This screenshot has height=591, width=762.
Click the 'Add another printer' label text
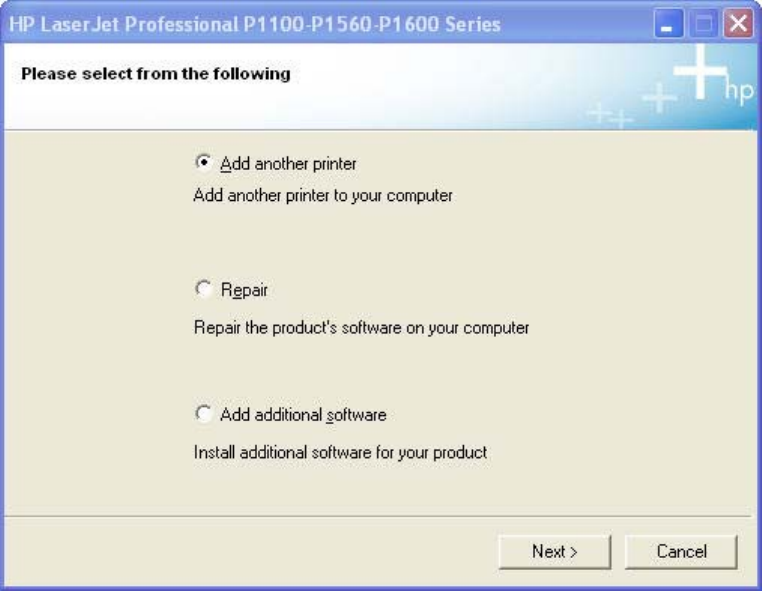288,163
